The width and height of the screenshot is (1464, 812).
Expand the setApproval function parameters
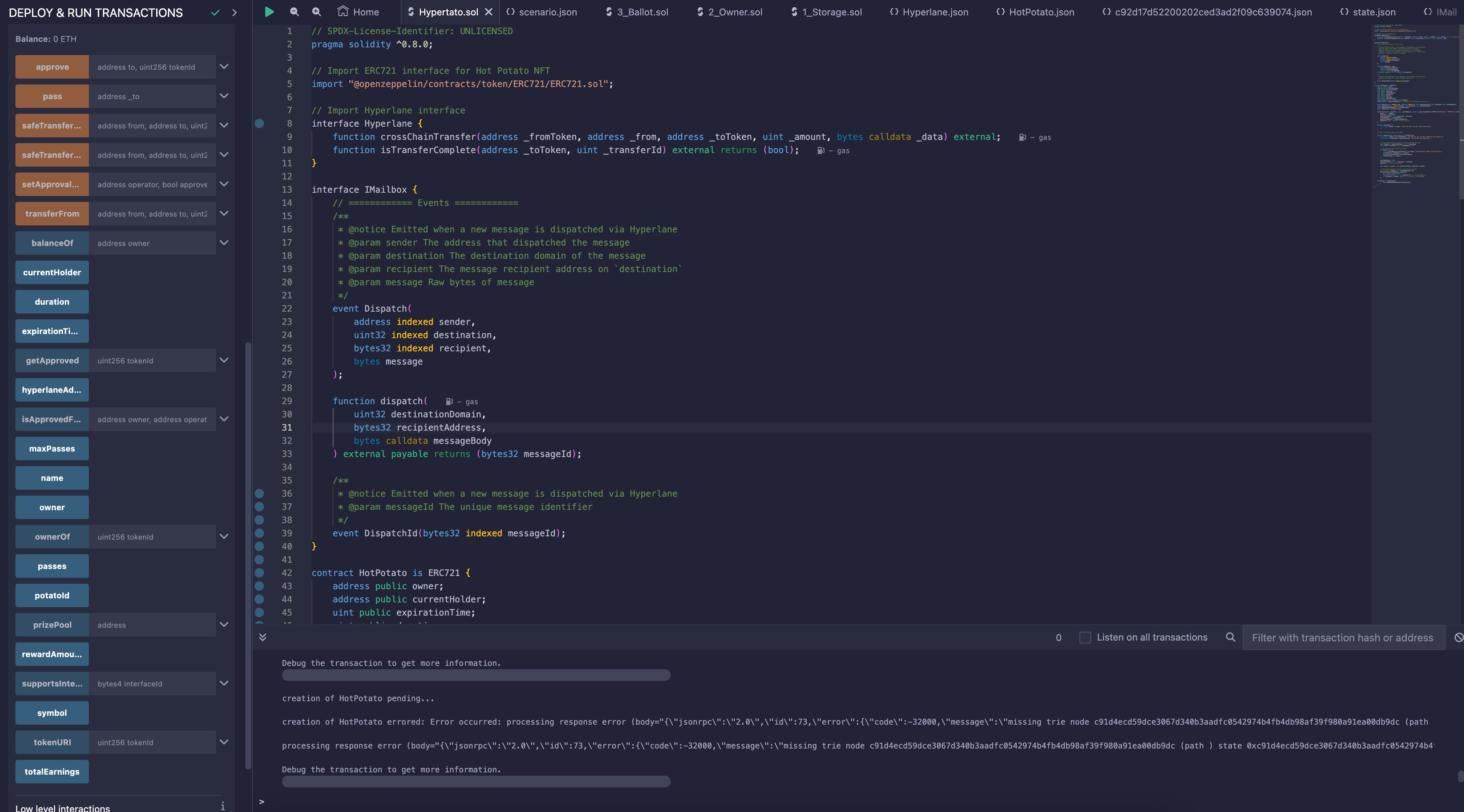coord(224,184)
